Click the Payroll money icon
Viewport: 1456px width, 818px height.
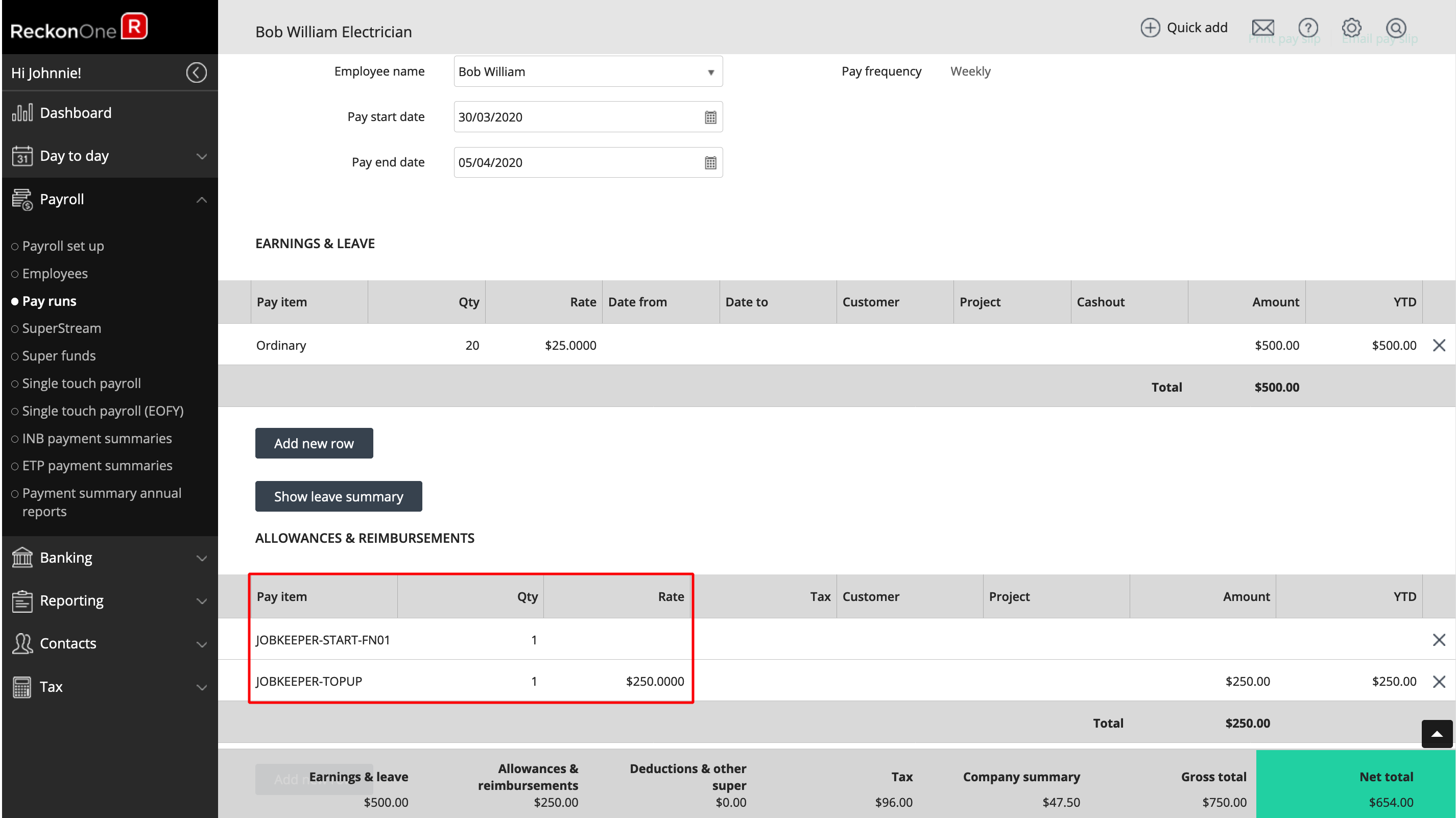pyautogui.click(x=22, y=199)
